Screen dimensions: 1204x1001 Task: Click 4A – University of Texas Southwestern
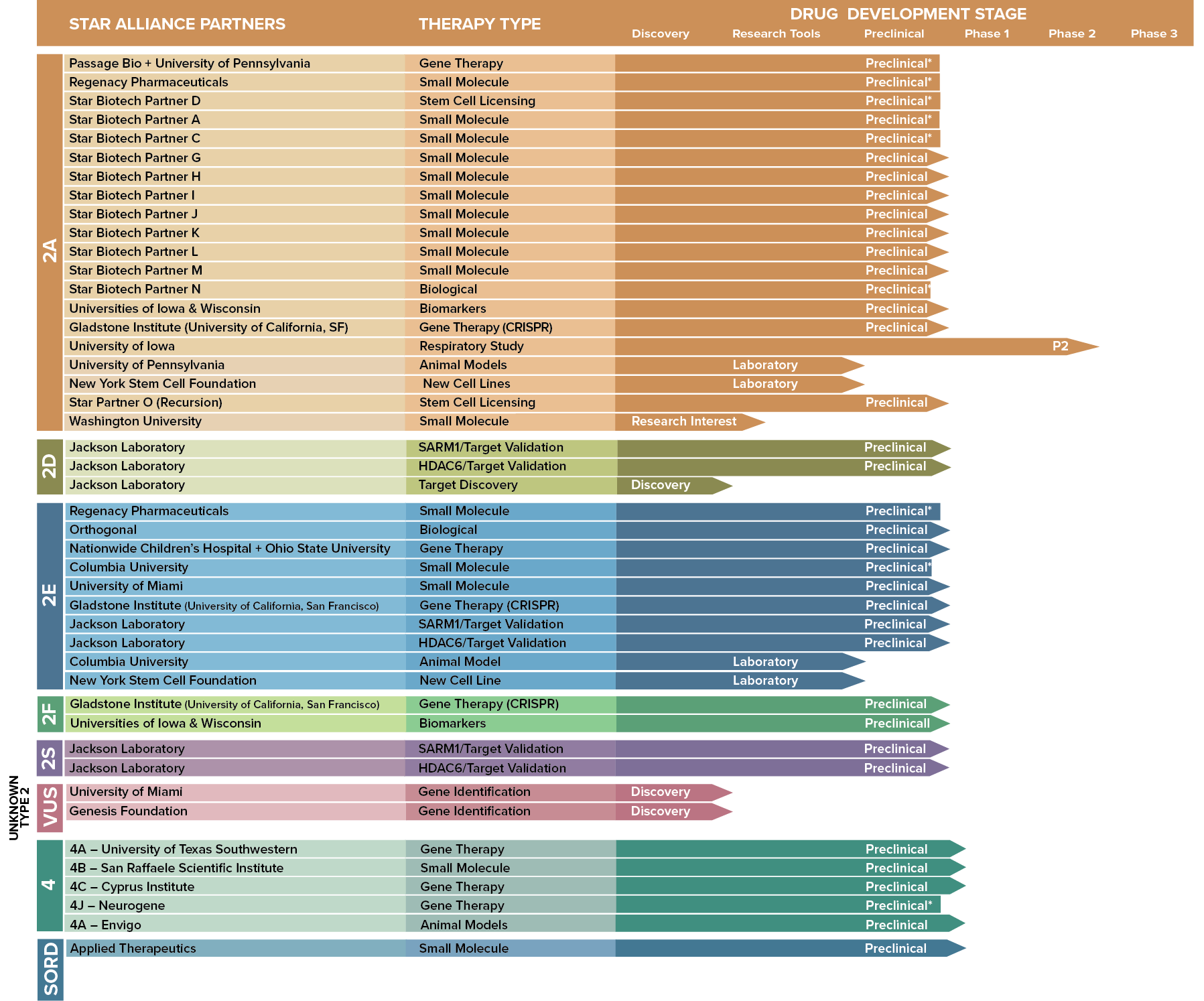point(184,850)
